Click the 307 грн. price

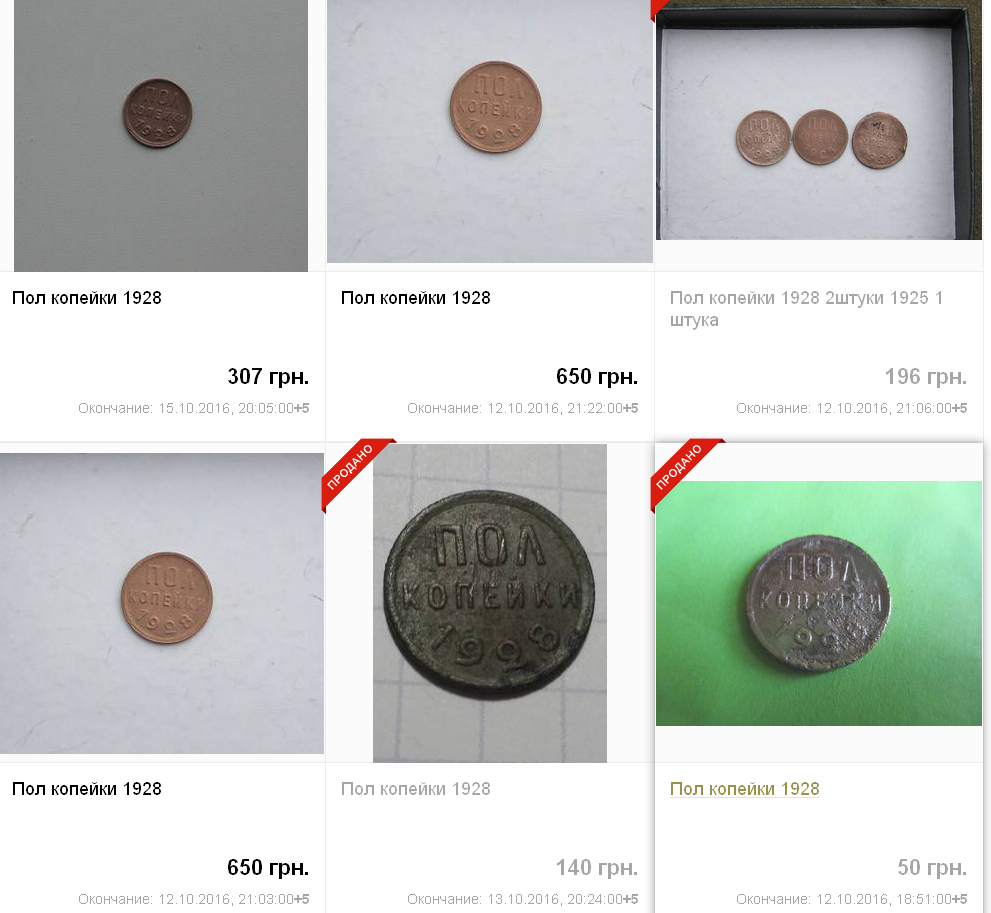pos(268,377)
